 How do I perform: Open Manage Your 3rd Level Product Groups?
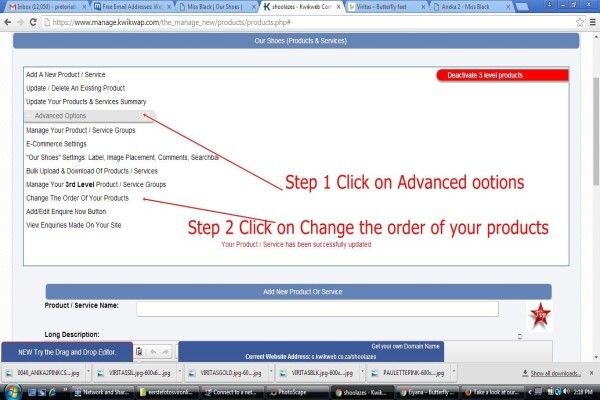pos(96,184)
